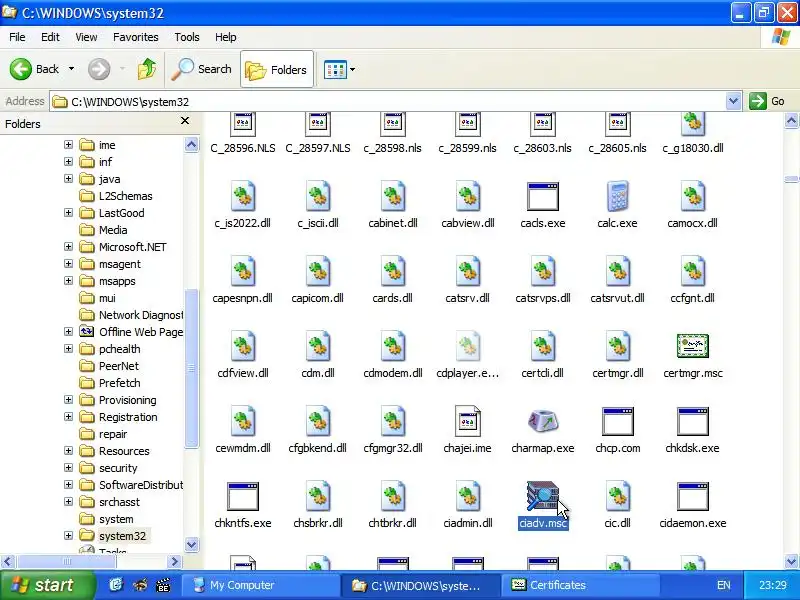Open the Views dropdown button
This screenshot has height=600, width=800.
click(x=339, y=69)
